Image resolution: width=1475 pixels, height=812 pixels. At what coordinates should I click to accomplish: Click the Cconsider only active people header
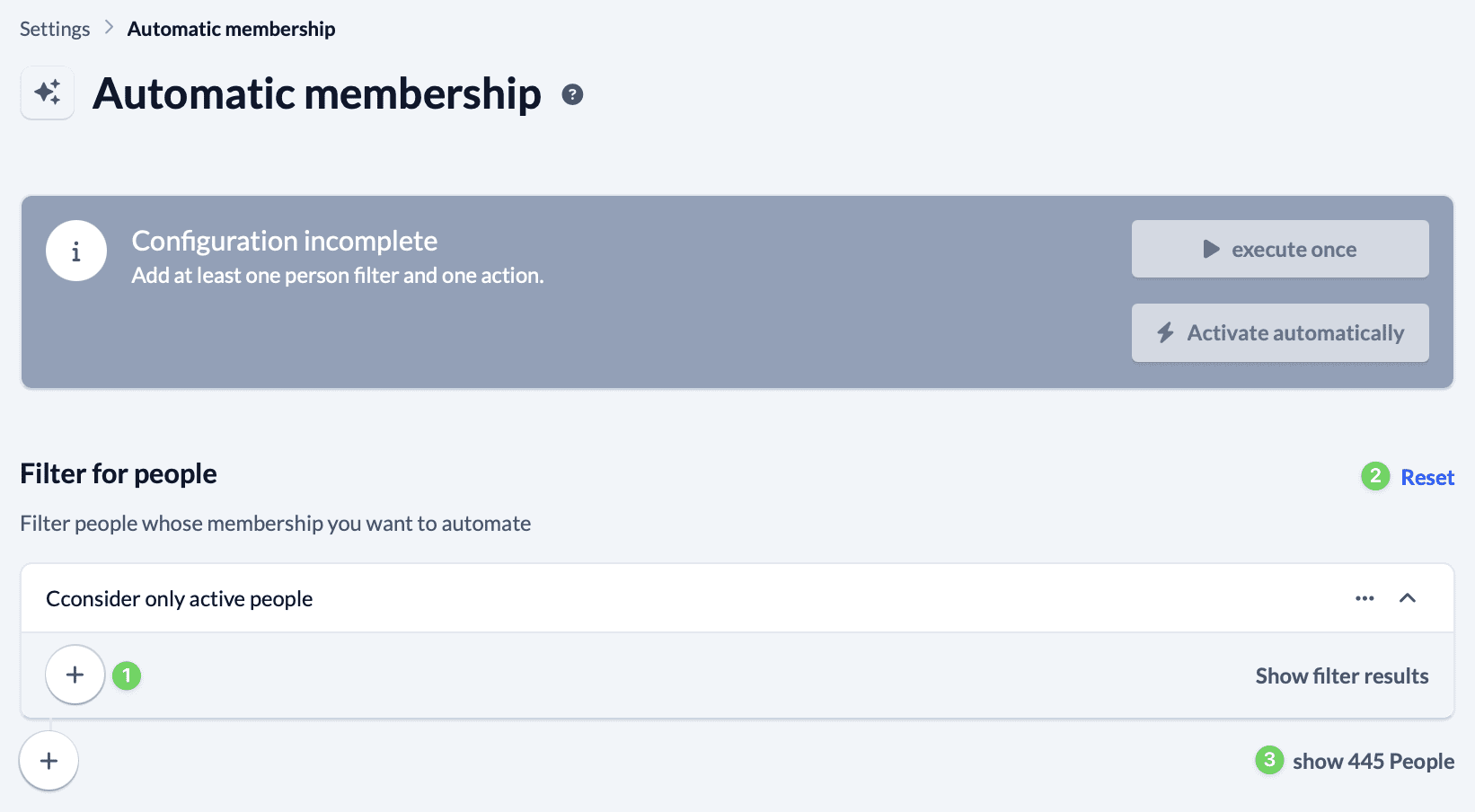tap(180, 598)
